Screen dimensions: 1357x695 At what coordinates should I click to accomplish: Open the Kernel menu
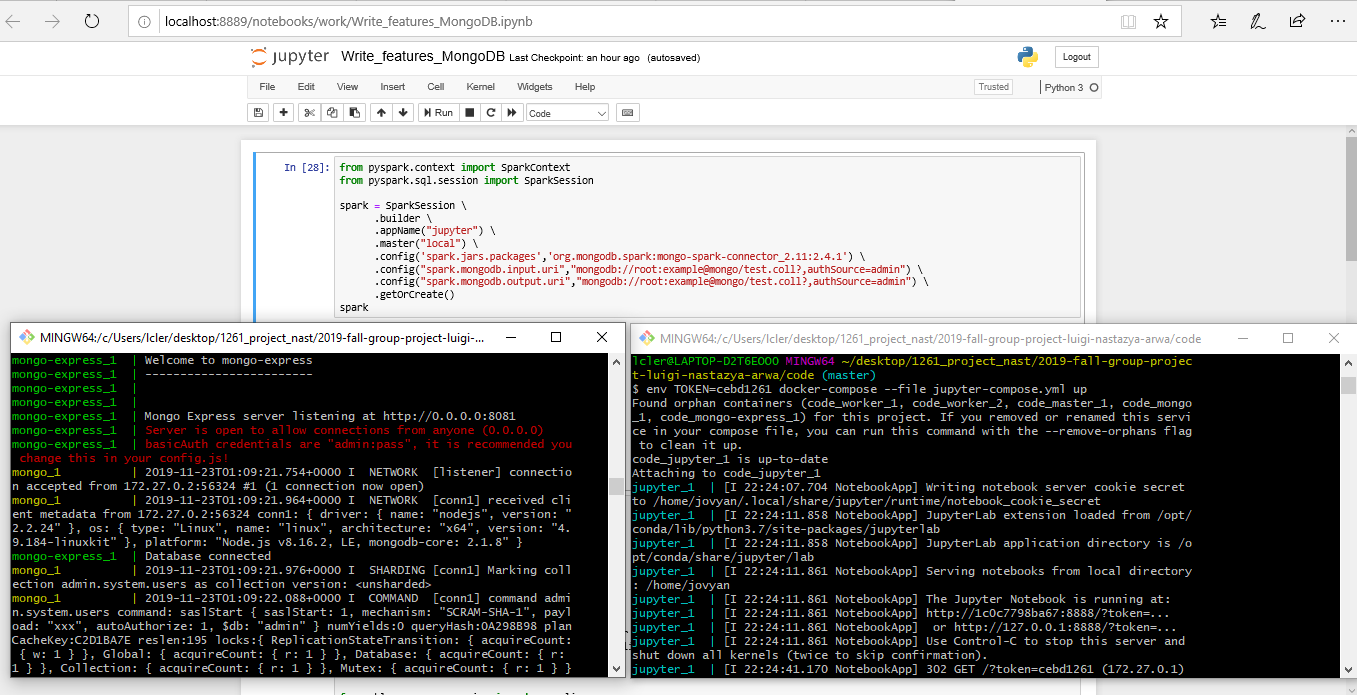tap(480, 87)
